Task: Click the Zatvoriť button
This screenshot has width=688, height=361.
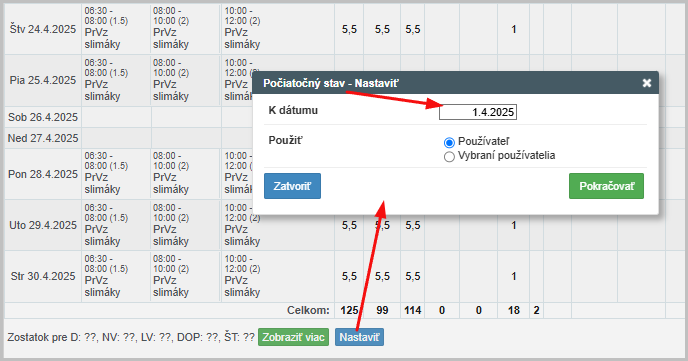Action: 292,186
